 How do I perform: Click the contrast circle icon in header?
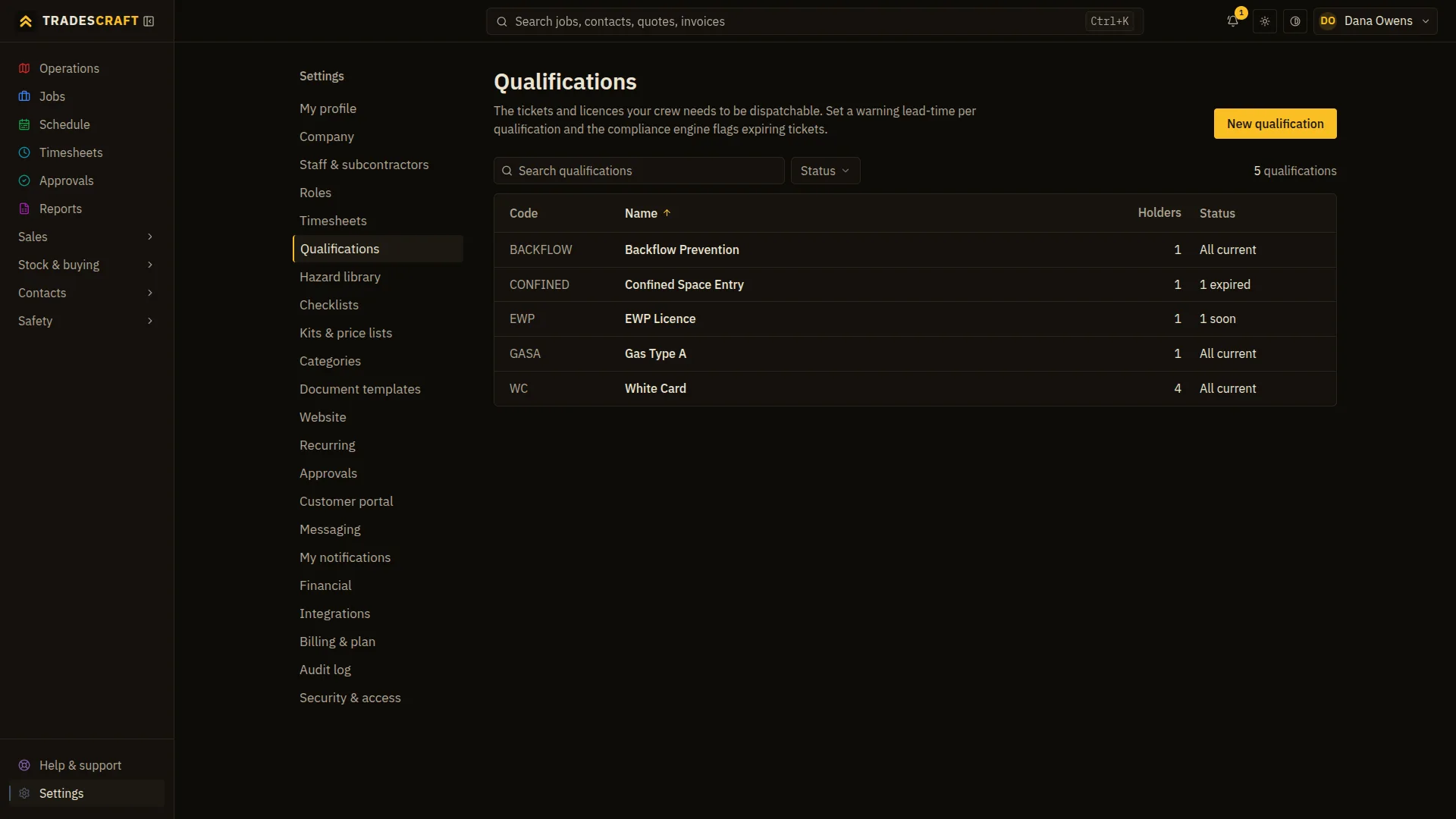point(1295,21)
